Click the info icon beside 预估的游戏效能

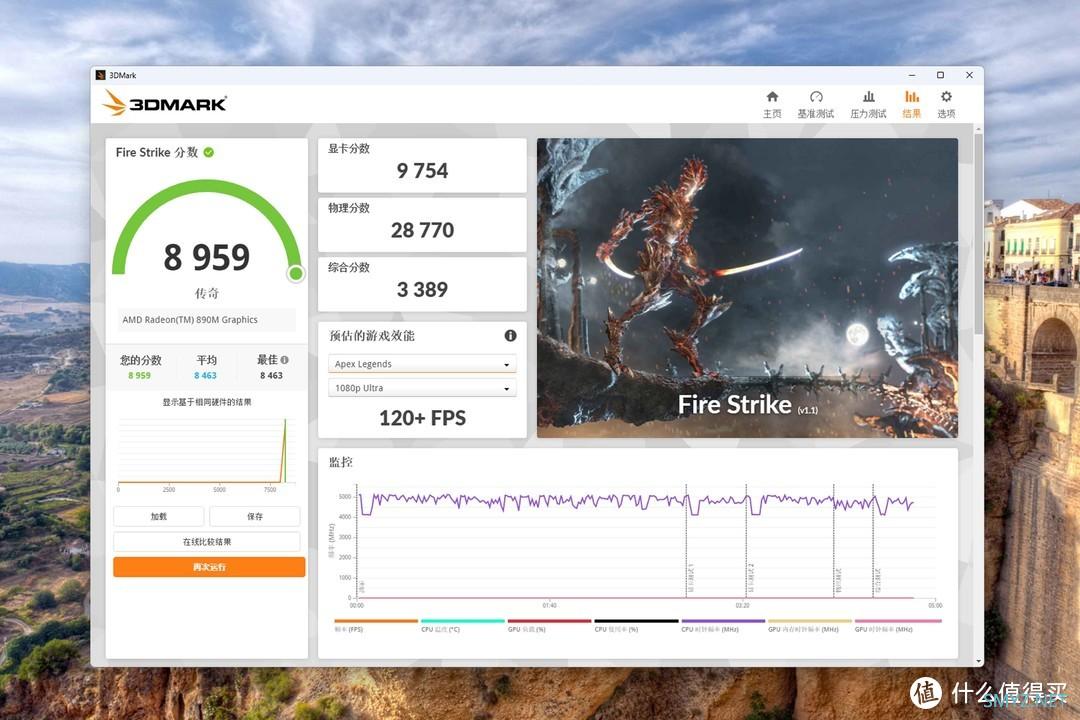click(x=510, y=336)
